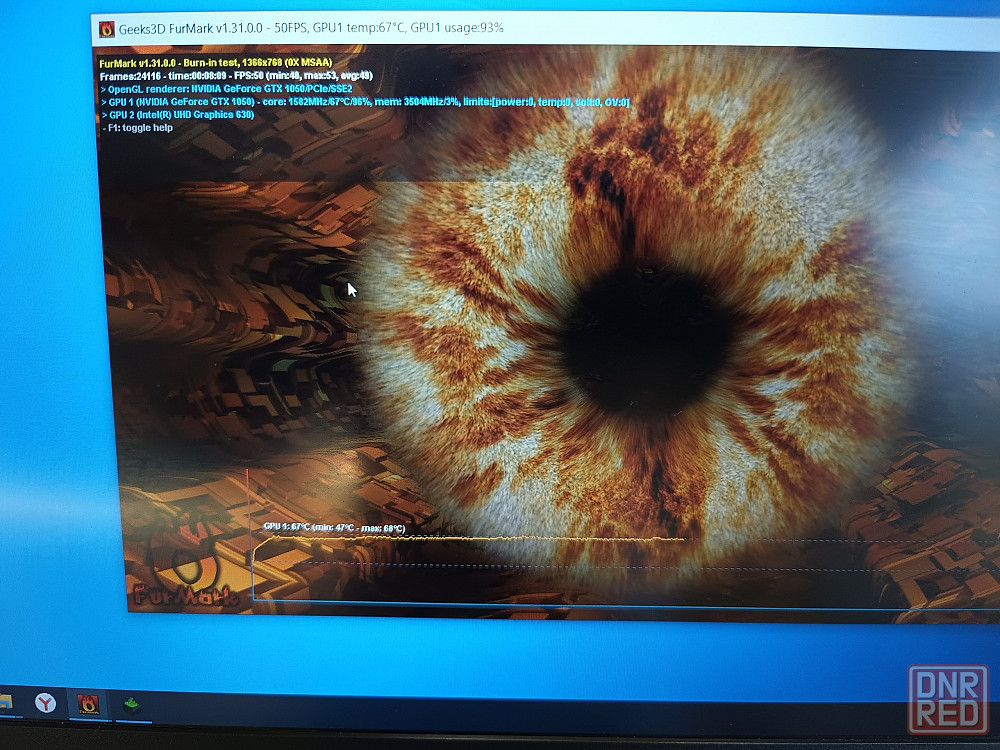
Task: Open Yandex Browser from the taskbar
Action: point(45,702)
